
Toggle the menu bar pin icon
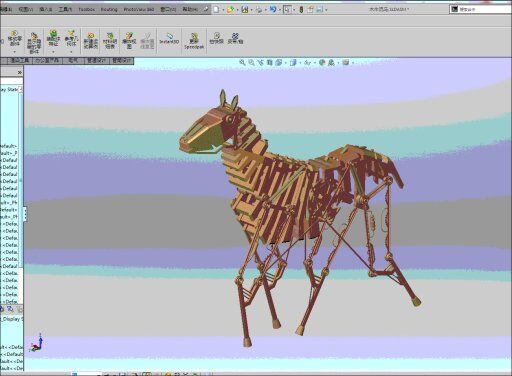pos(206,9)
